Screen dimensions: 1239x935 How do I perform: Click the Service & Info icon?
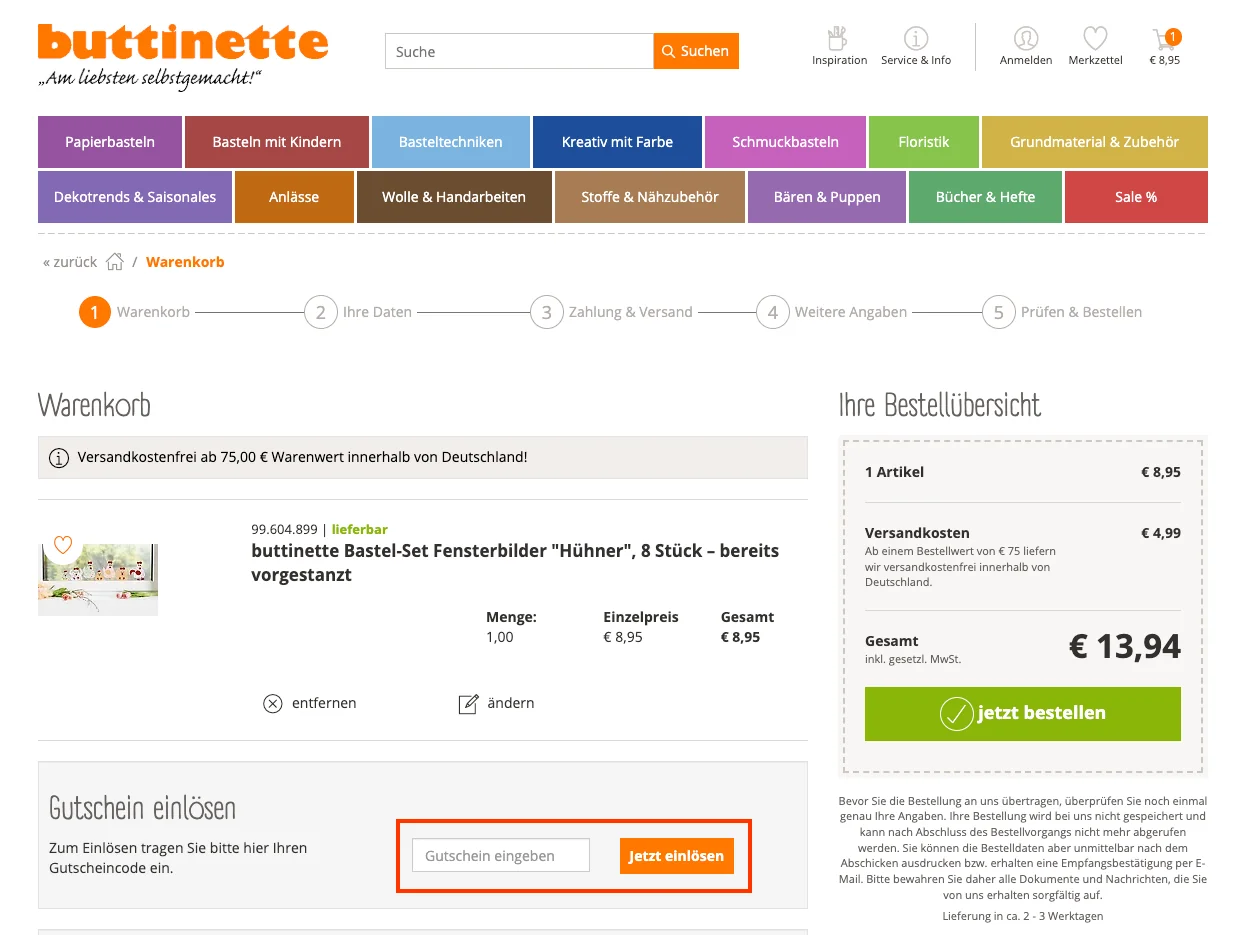[915, 38]
